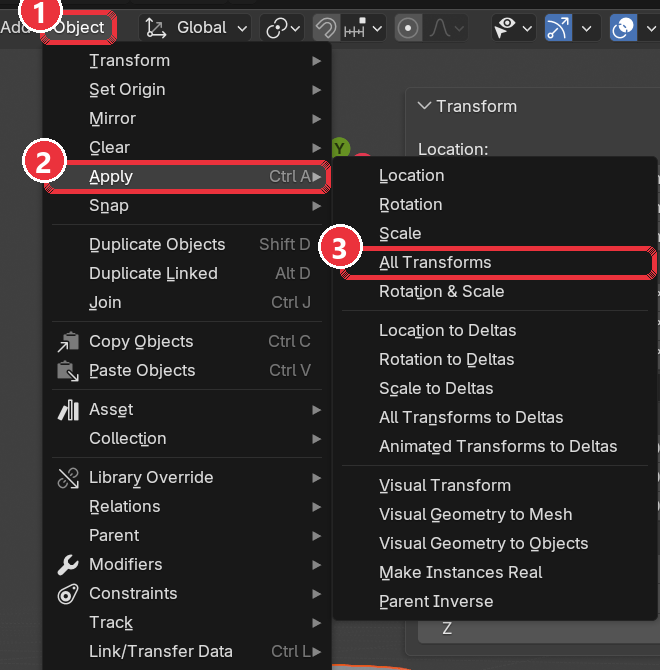Open the Mirror submenu
660x670 pixels.
(187, 119)
